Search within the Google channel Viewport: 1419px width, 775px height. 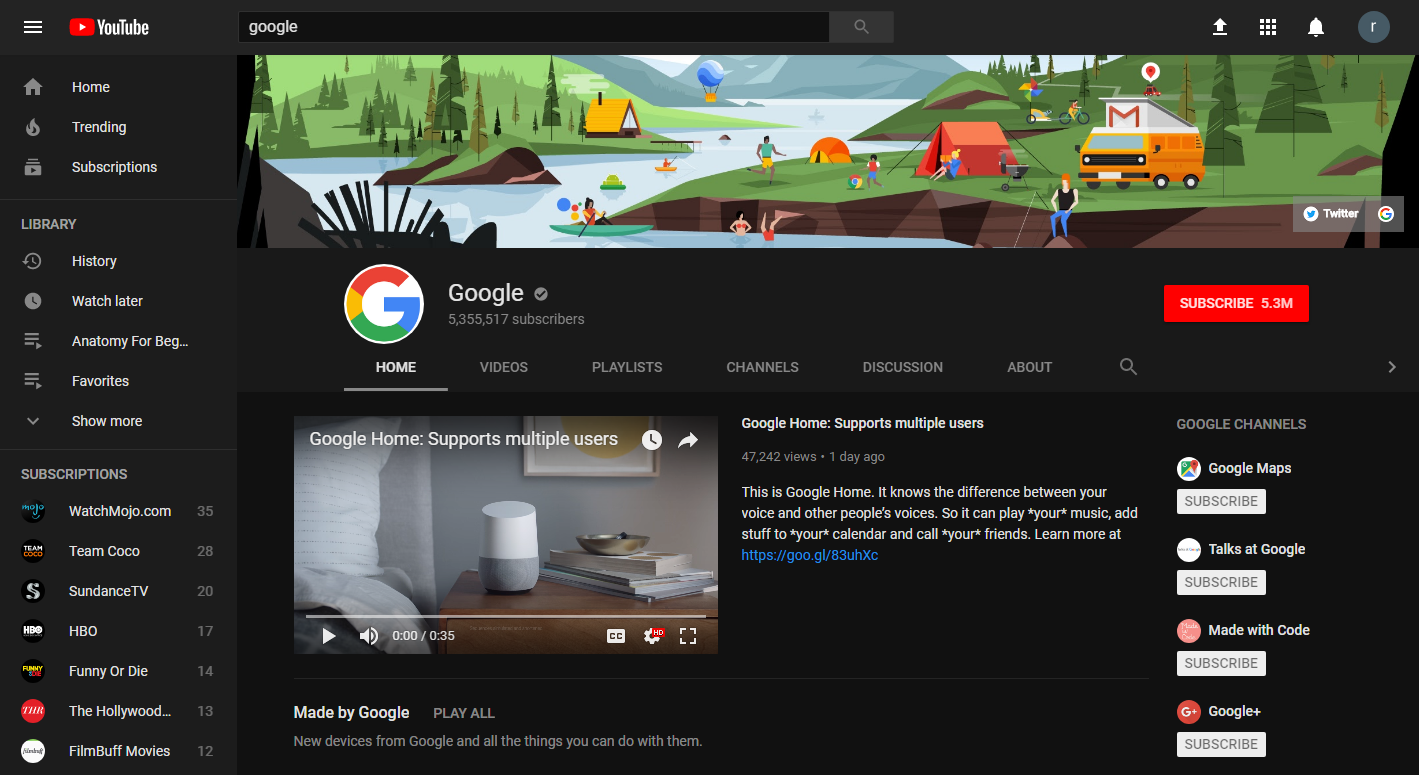1128,367
